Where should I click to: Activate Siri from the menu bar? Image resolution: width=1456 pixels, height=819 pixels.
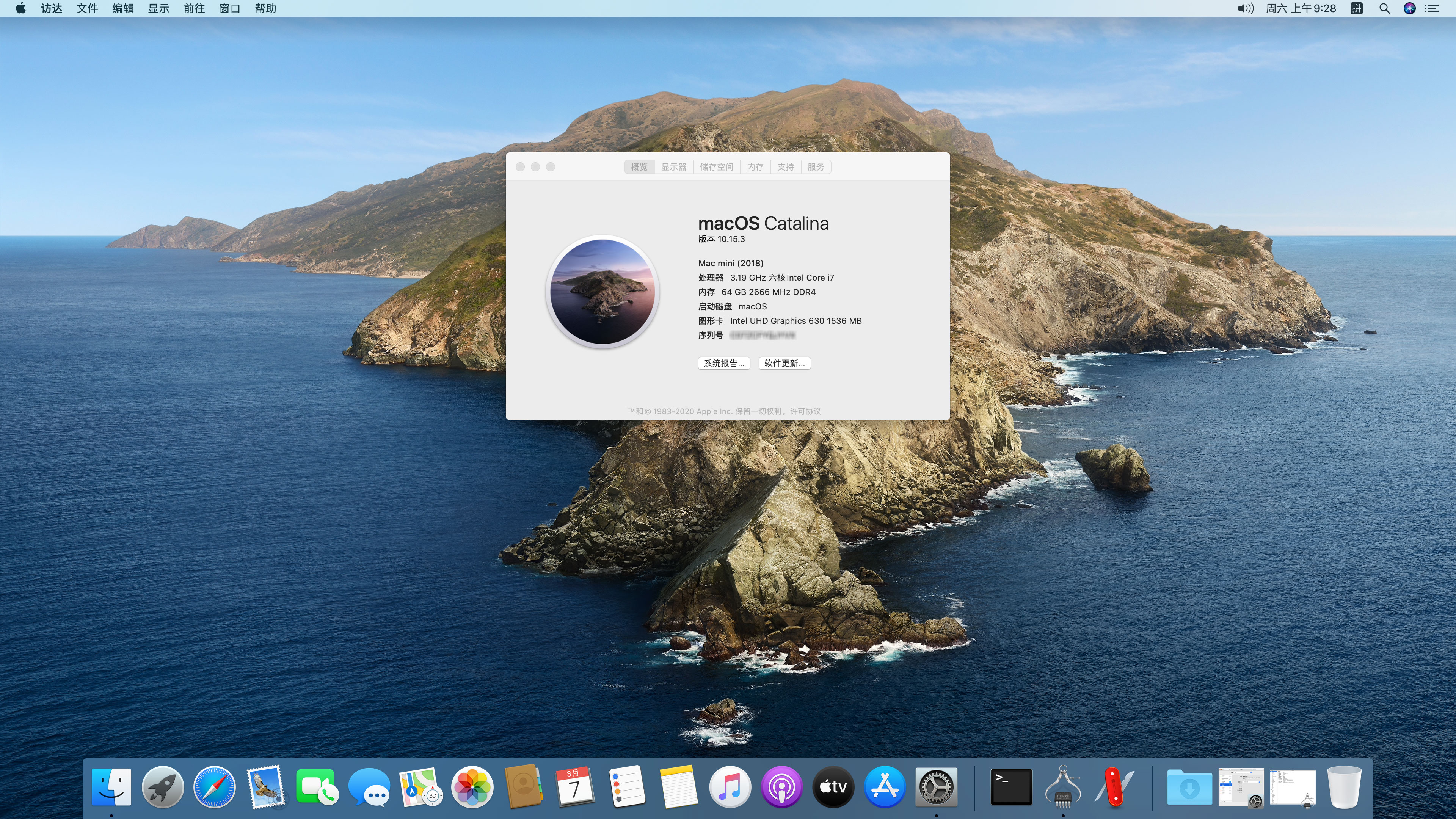coord(1410,8)
